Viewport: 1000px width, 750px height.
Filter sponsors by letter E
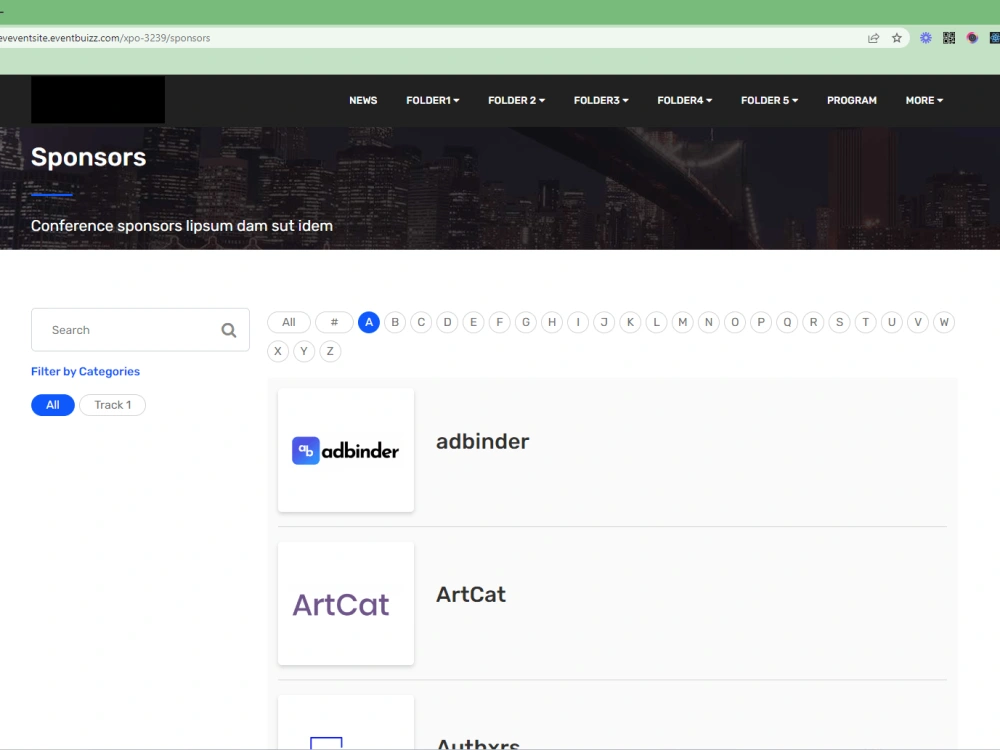click(473, 322)
